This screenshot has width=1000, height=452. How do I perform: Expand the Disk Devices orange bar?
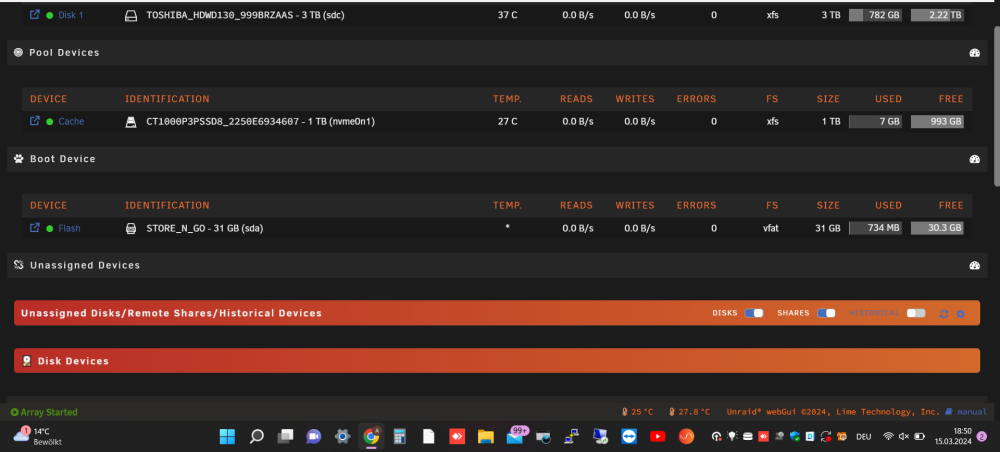point(497,361)
